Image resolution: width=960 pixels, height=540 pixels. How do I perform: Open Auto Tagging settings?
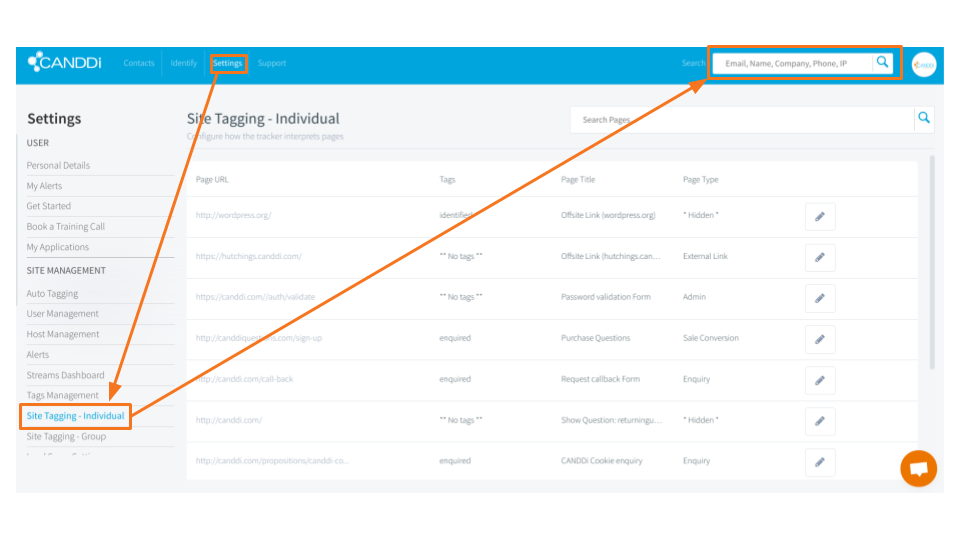click(x=52, y=293)
